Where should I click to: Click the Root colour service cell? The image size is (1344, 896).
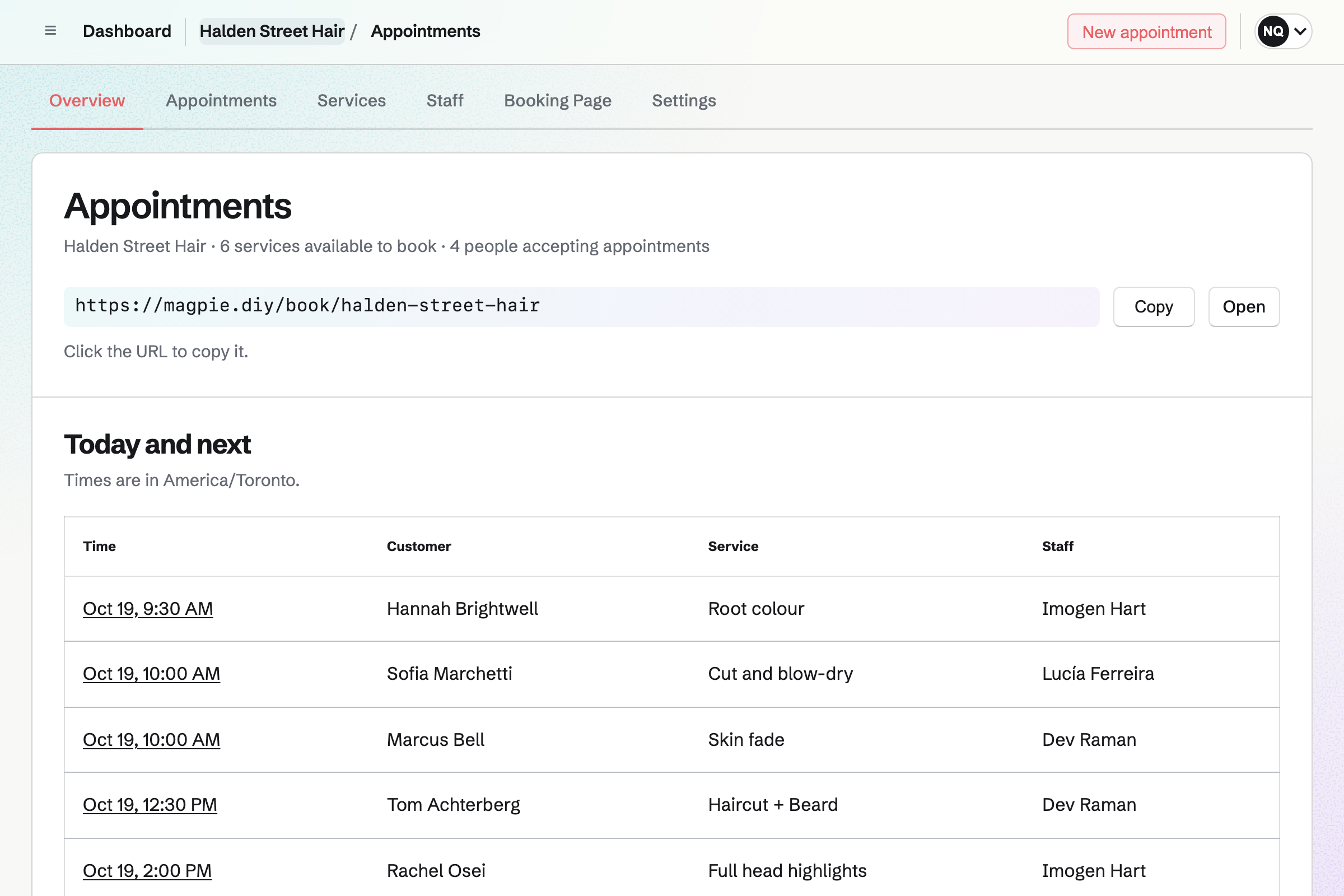pos(756,609)
